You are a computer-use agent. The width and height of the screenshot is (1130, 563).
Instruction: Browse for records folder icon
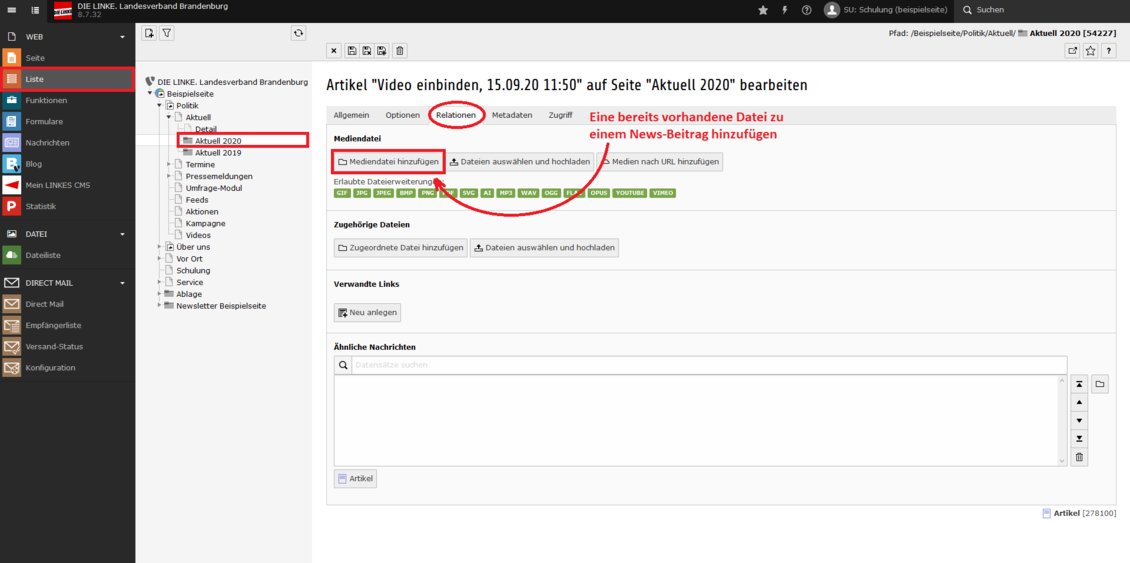tap(1100, 384)
